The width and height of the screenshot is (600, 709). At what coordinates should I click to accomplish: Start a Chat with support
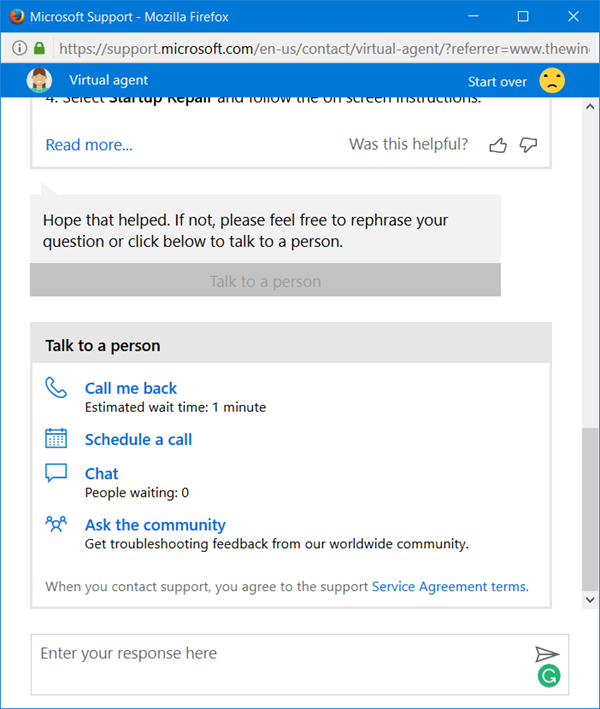pos(102,474)
